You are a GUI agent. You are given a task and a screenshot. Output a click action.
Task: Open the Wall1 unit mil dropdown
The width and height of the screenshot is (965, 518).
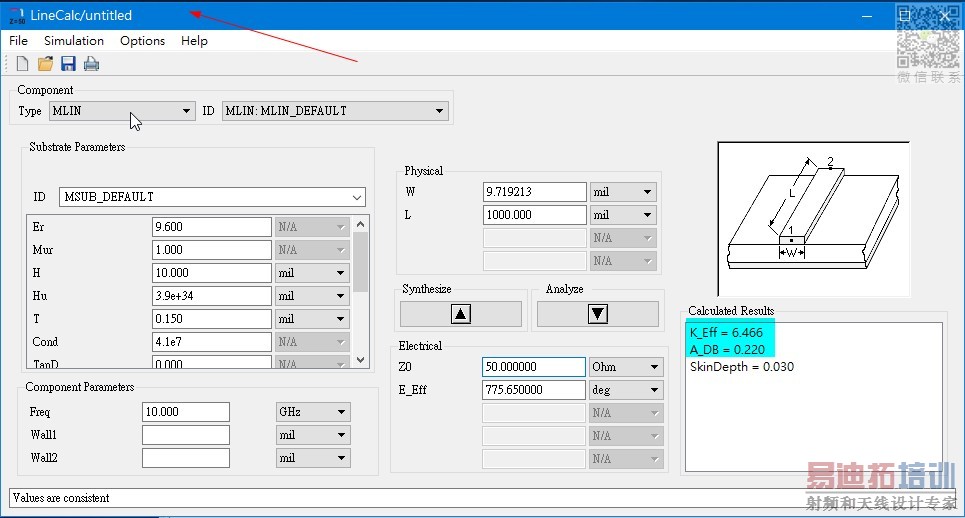(x=313, y=435)
